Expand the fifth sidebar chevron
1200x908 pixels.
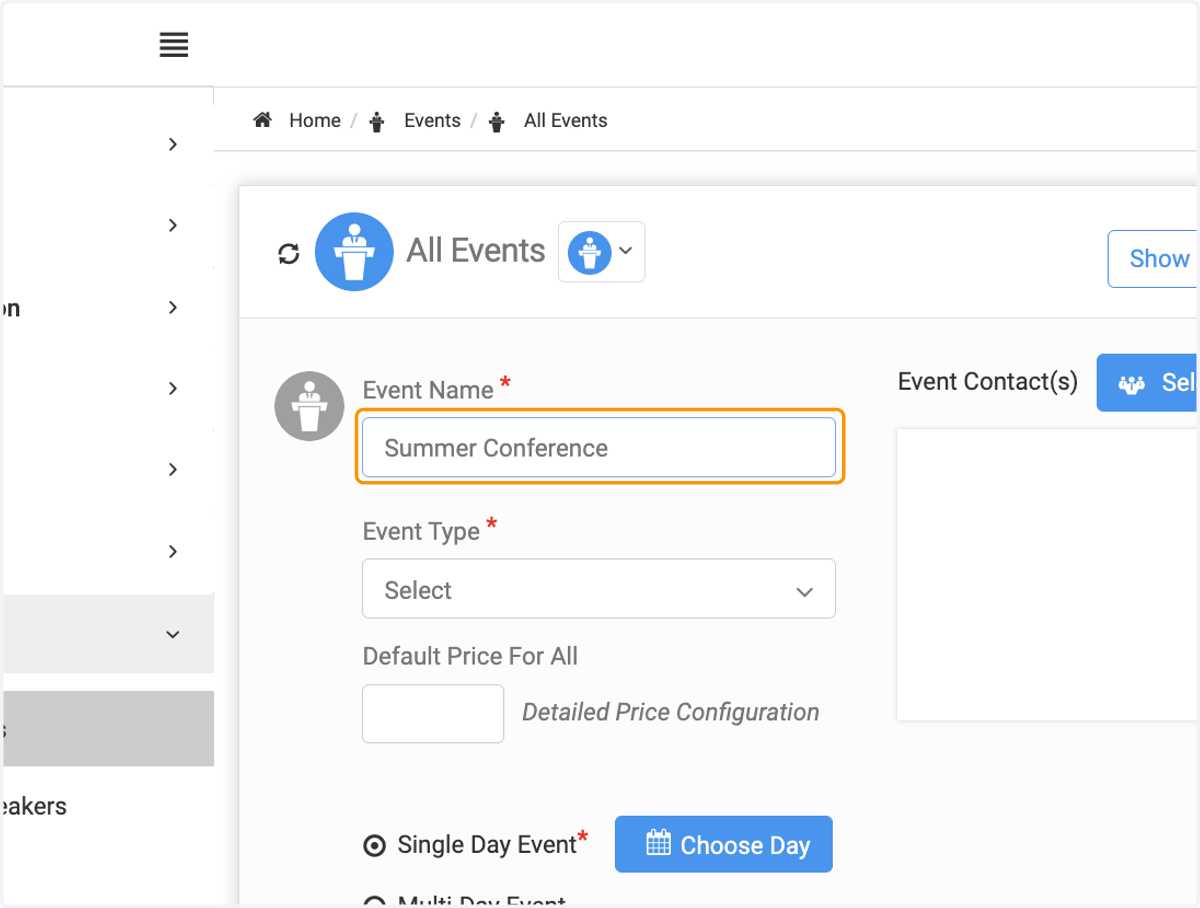tap(173, 470)
